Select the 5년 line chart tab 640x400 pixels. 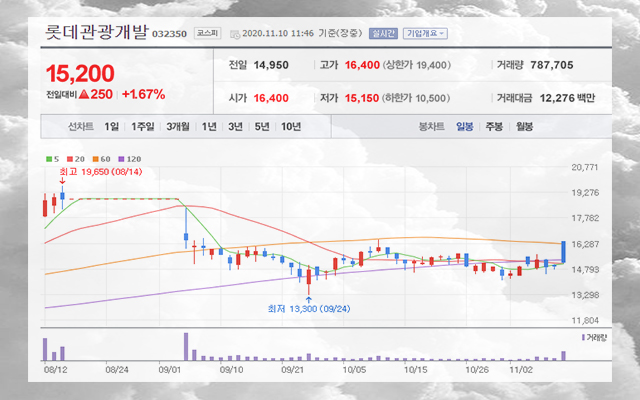click(262, 127)
